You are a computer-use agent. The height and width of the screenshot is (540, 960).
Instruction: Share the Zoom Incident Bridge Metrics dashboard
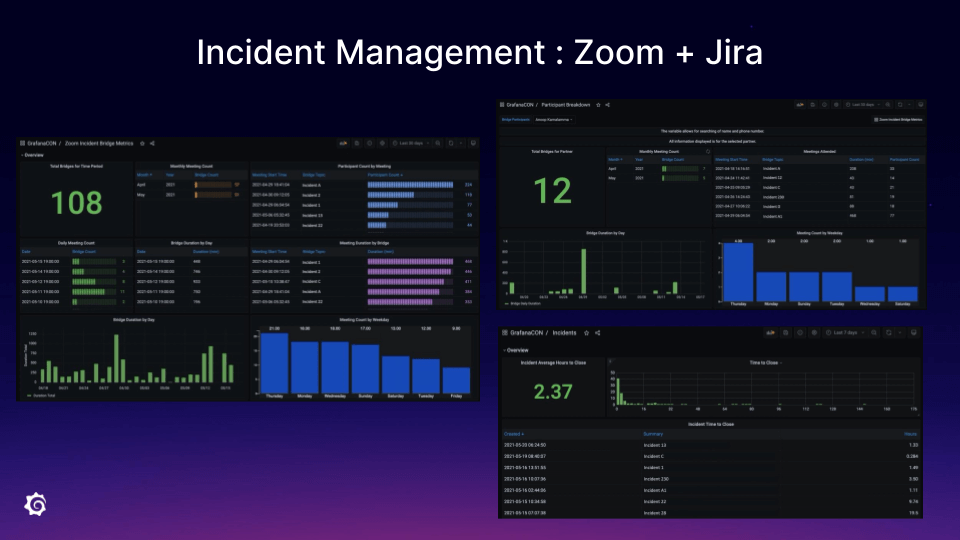(152, 143)
